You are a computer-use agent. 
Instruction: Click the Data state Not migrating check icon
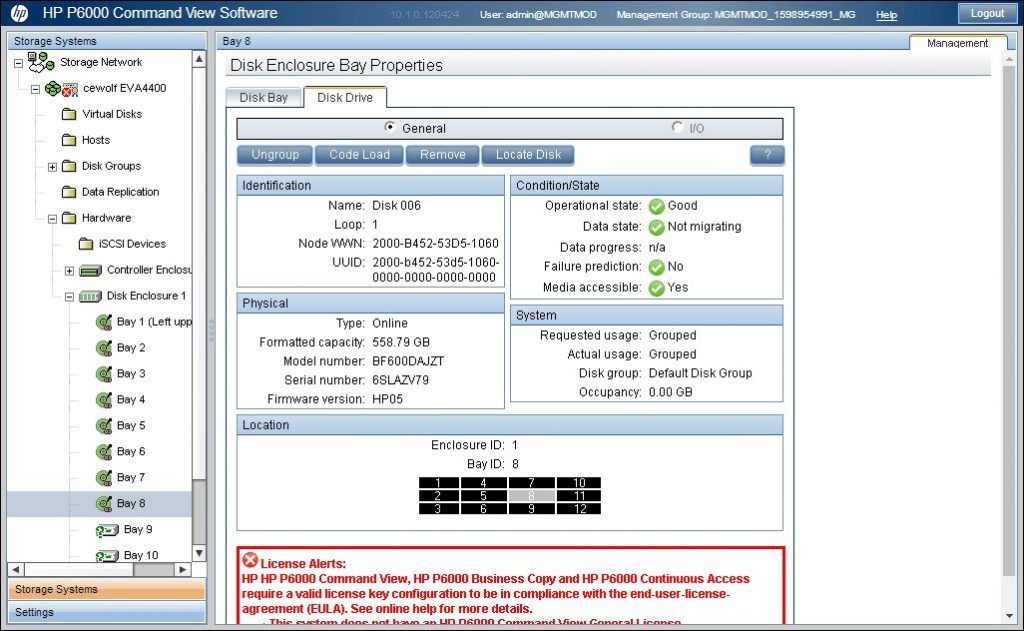656,227
